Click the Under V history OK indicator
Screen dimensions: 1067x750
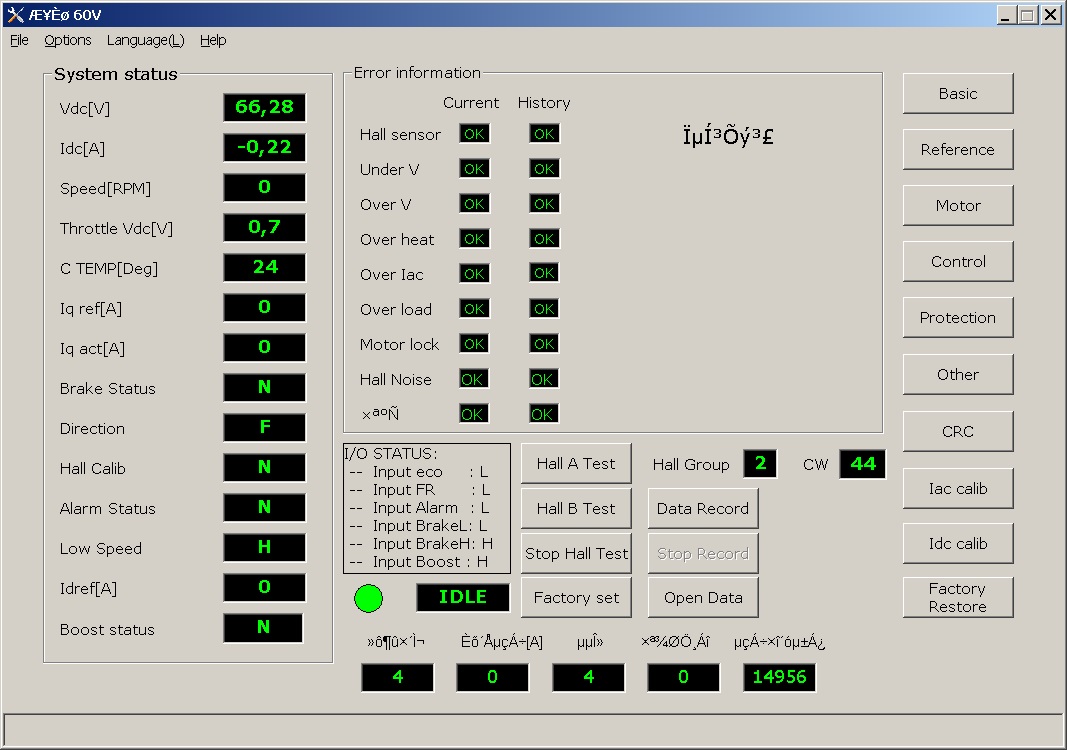pyautogui.click(x=544, y=169)
